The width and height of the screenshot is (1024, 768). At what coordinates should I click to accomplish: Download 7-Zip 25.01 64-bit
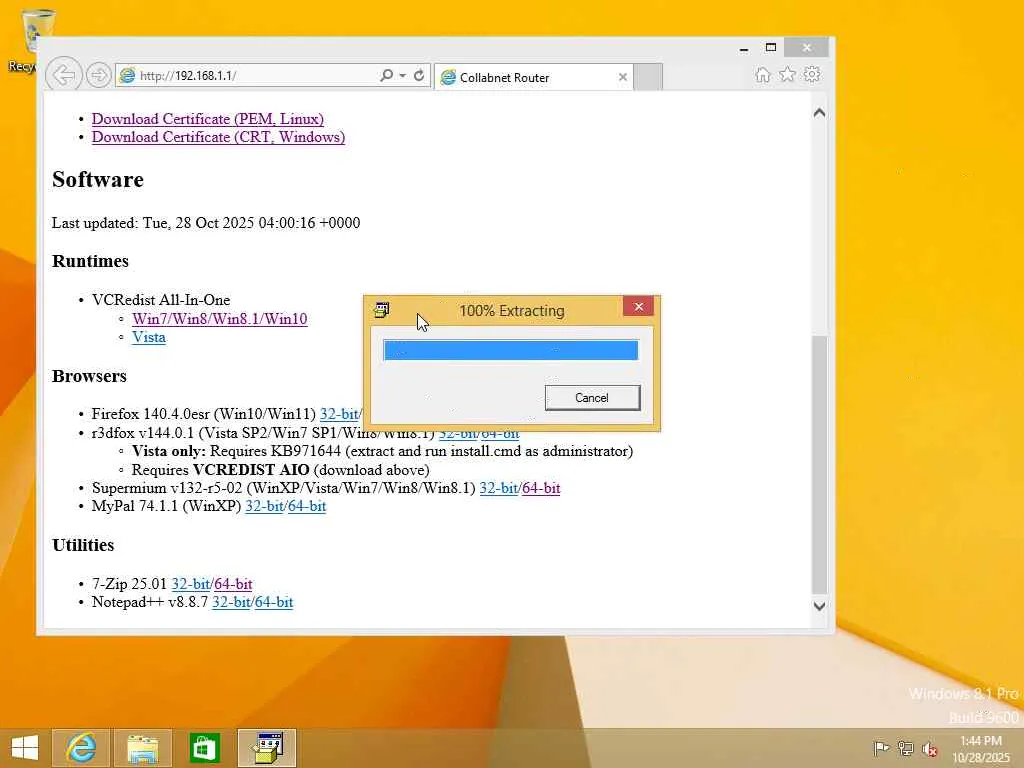233,584
